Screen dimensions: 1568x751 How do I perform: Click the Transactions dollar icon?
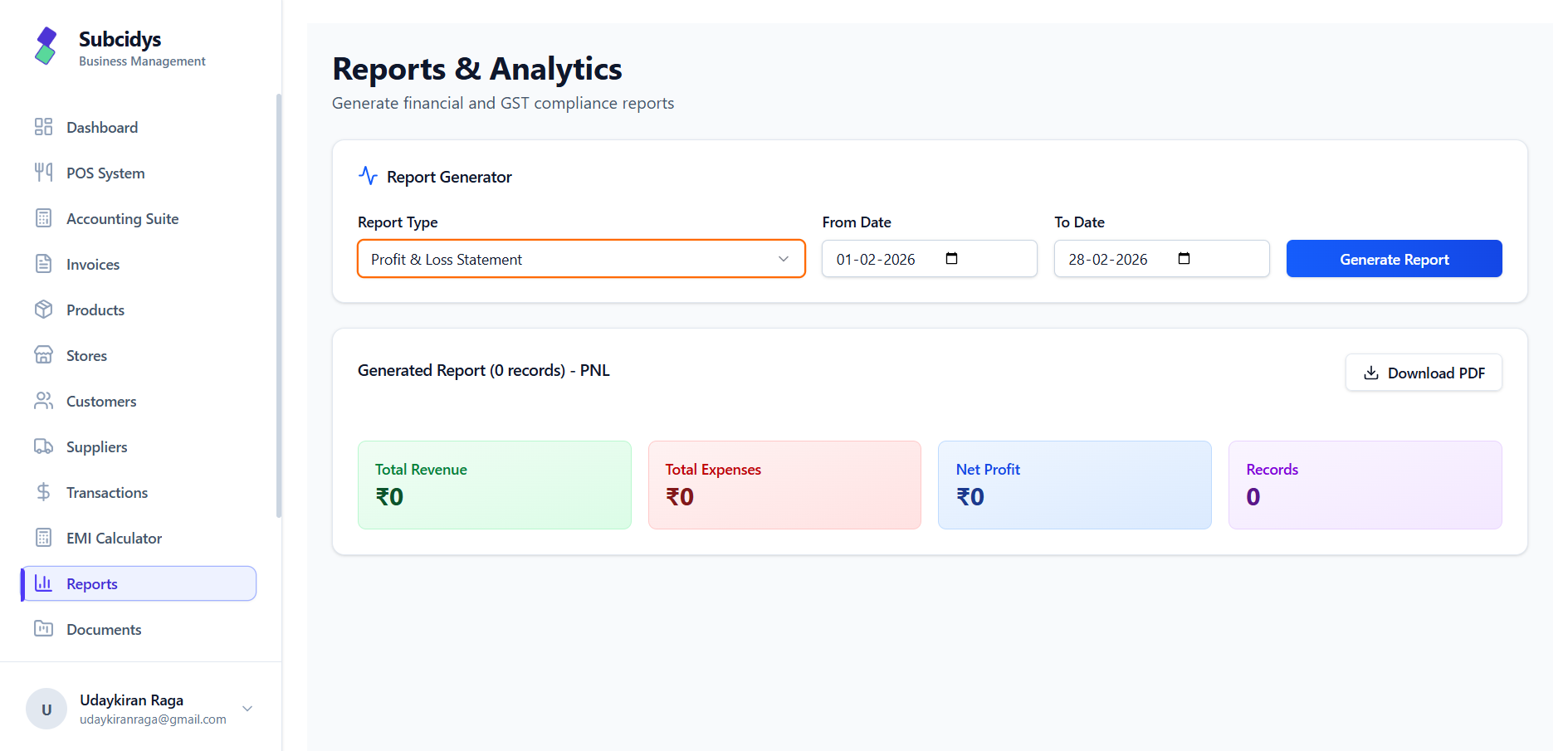click(43, 492)
